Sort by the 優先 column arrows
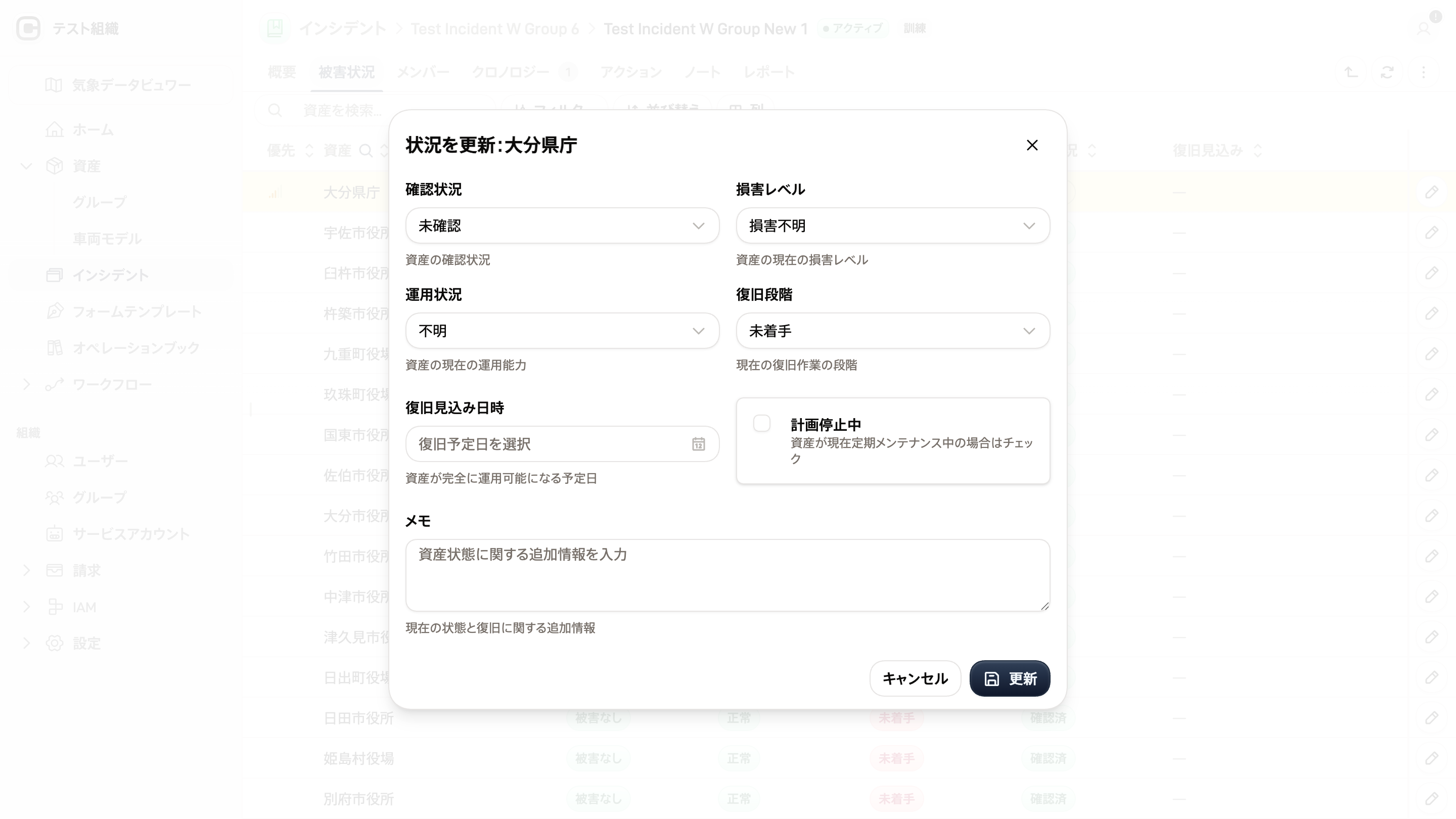Image resolution: width=1456 pixels, height=819 pixels. (x=308, y=150)
